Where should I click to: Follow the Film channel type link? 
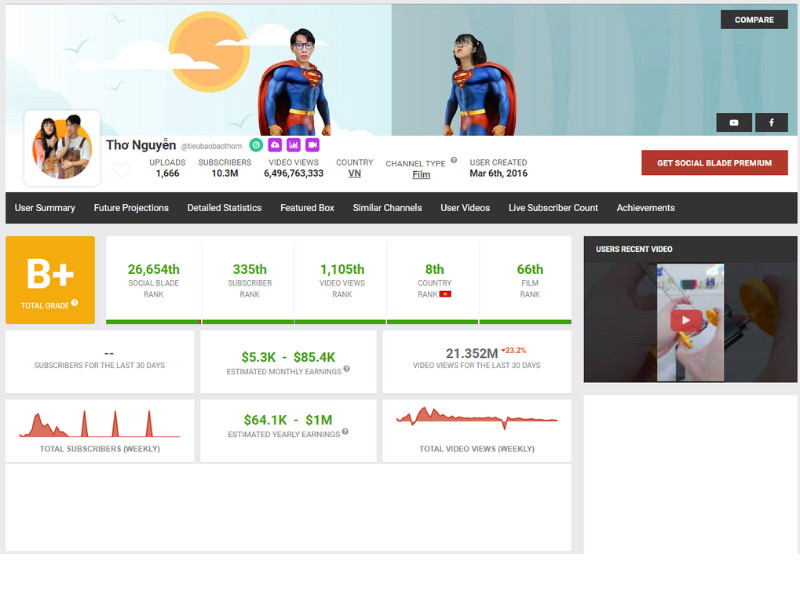(421, 174)
